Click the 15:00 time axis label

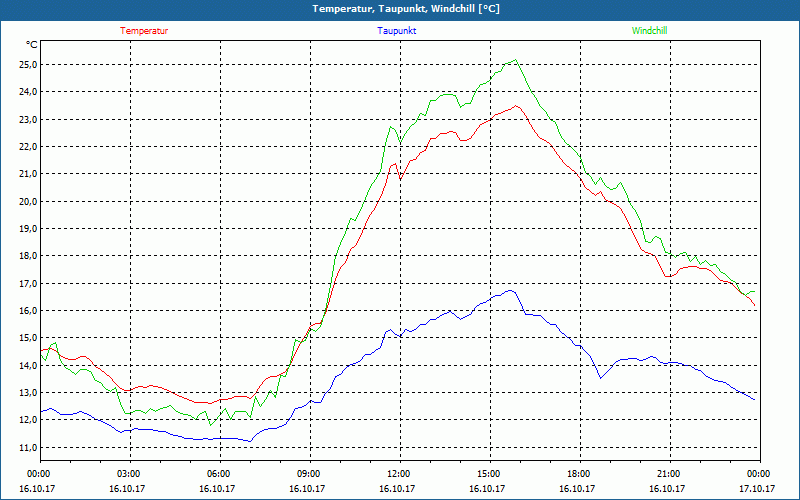point(490,474)
